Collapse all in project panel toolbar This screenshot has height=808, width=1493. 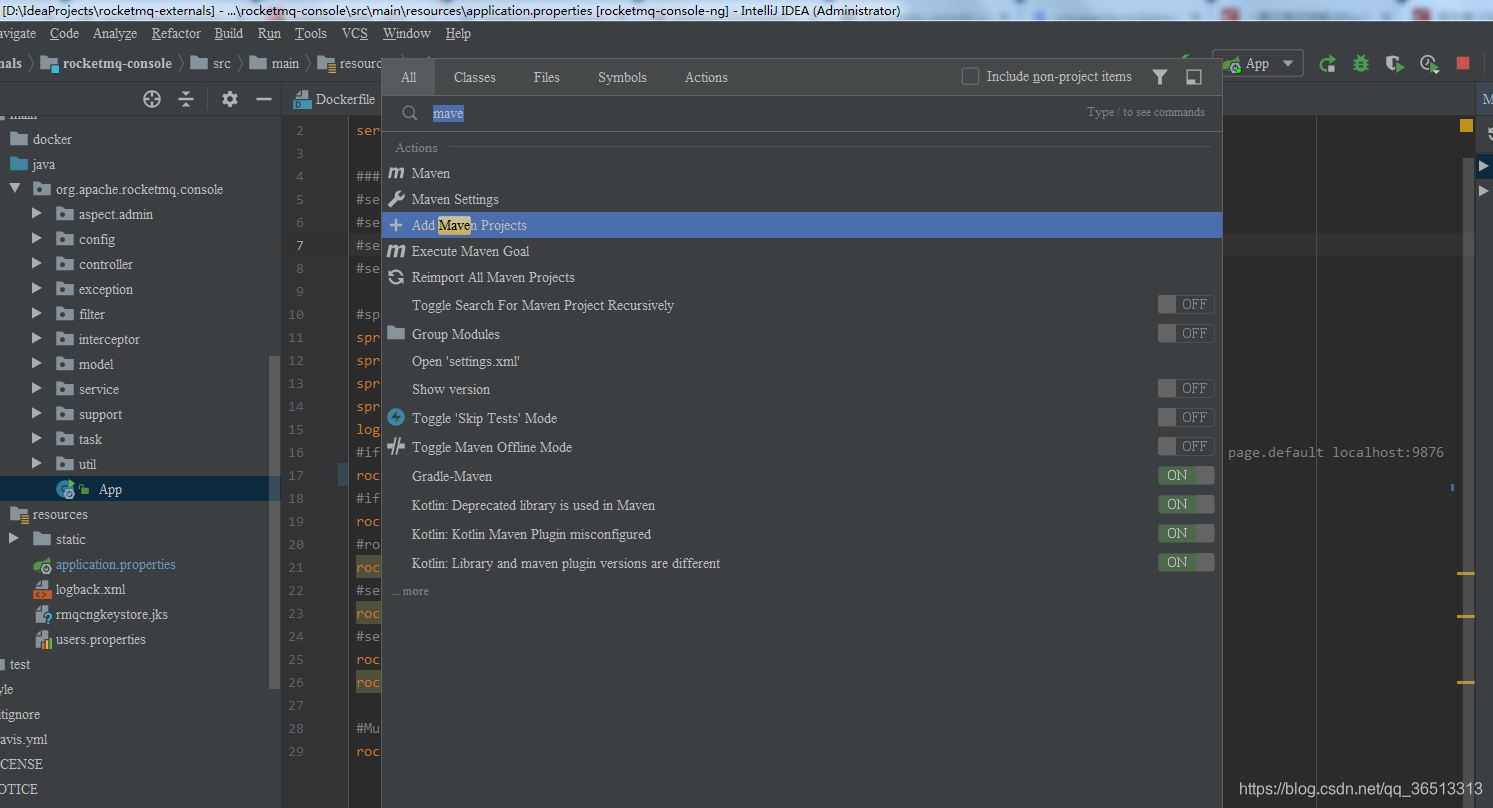tap(186, 99)
